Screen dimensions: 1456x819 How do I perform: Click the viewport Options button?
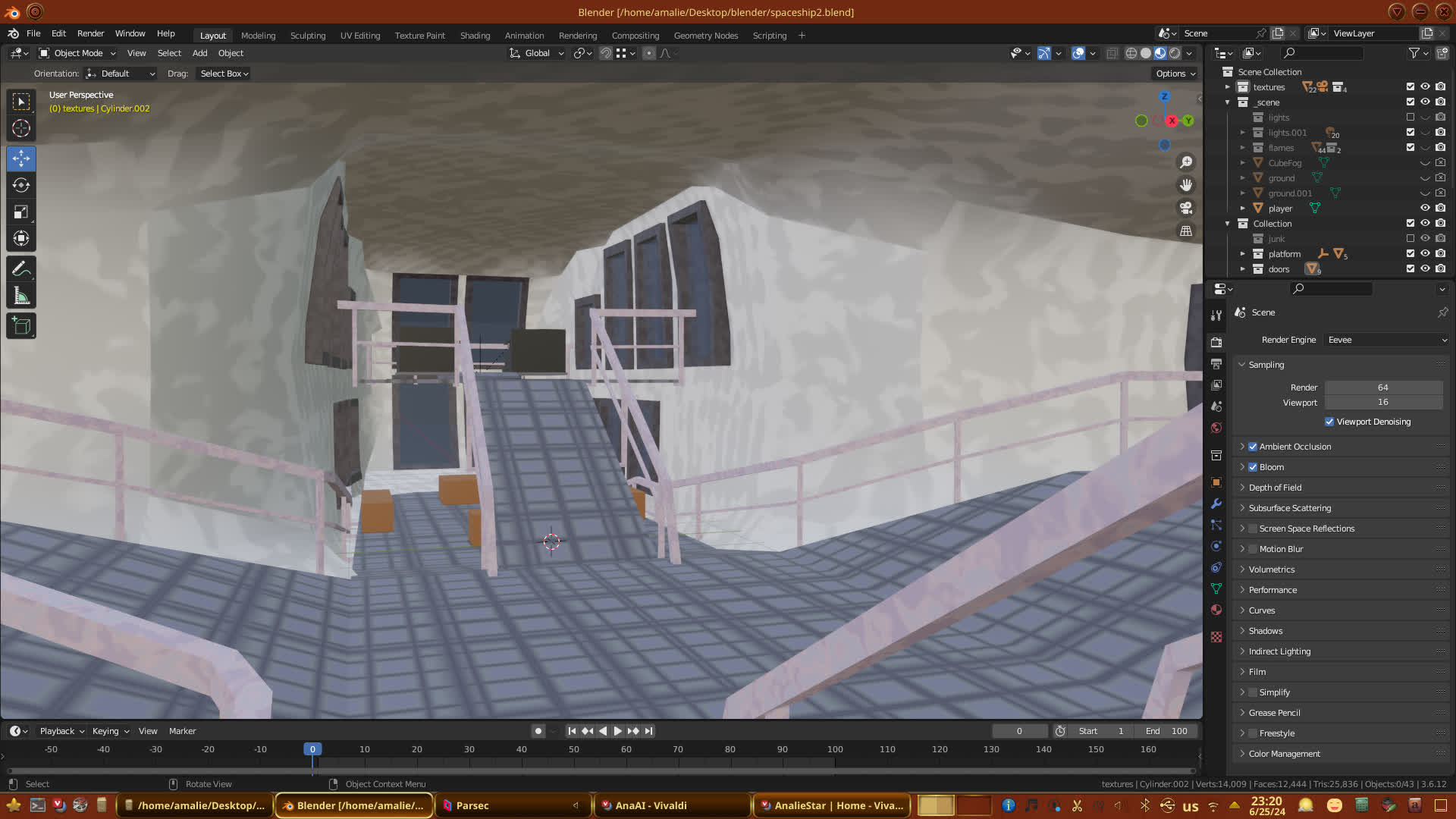click(1175, 74)
